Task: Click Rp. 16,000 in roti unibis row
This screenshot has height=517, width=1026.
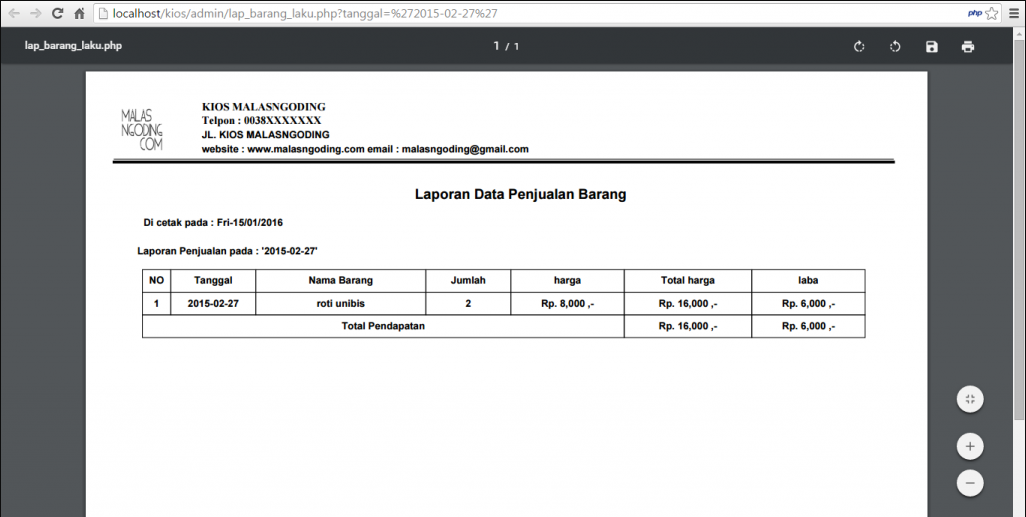Action: [x=688, y=304]
